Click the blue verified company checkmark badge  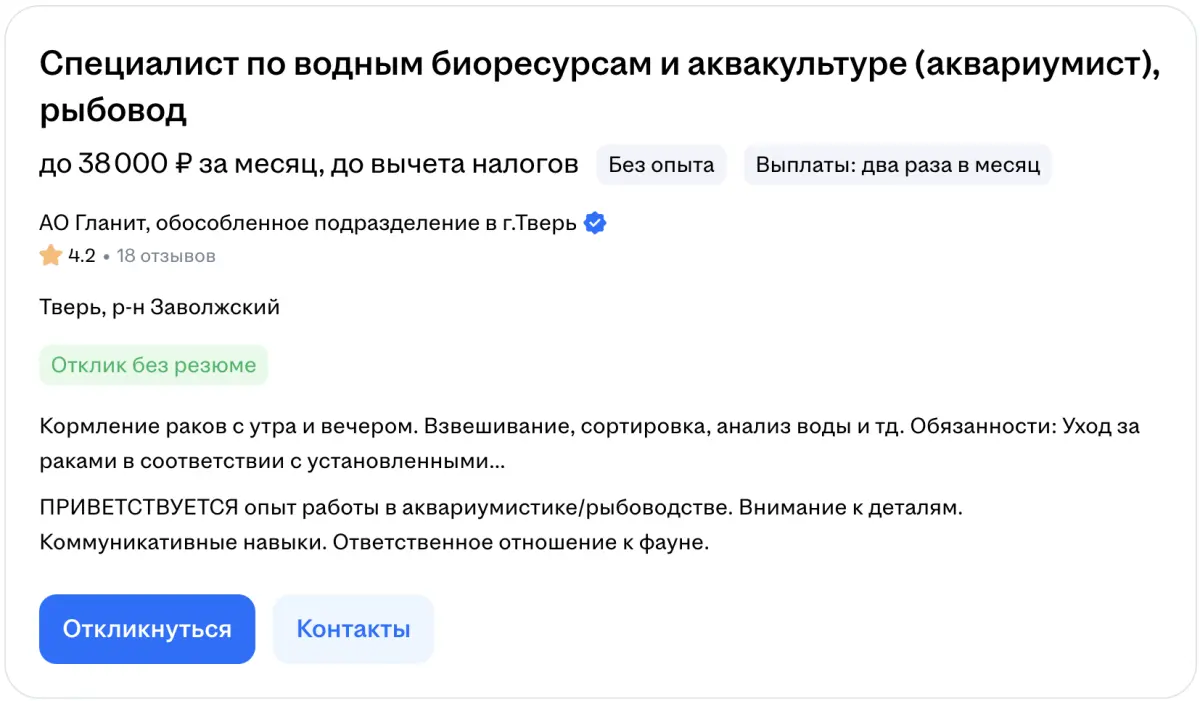pyautogui.click(x=595, y=223)
